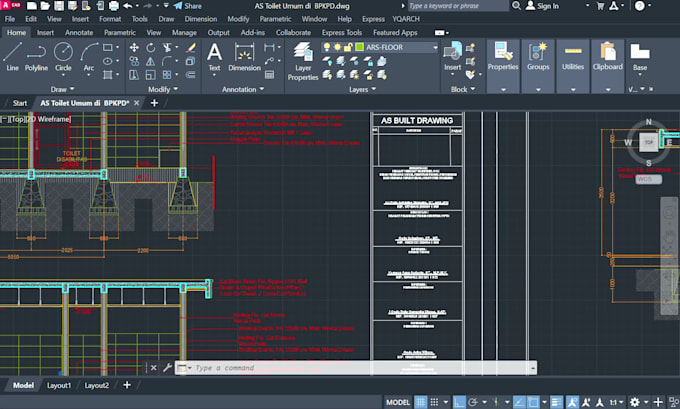Toggle layer on/off lightbulb in layer dropdown
This screenshot has width=680, height=409.
pyautogui.click(x=327, y=47)
